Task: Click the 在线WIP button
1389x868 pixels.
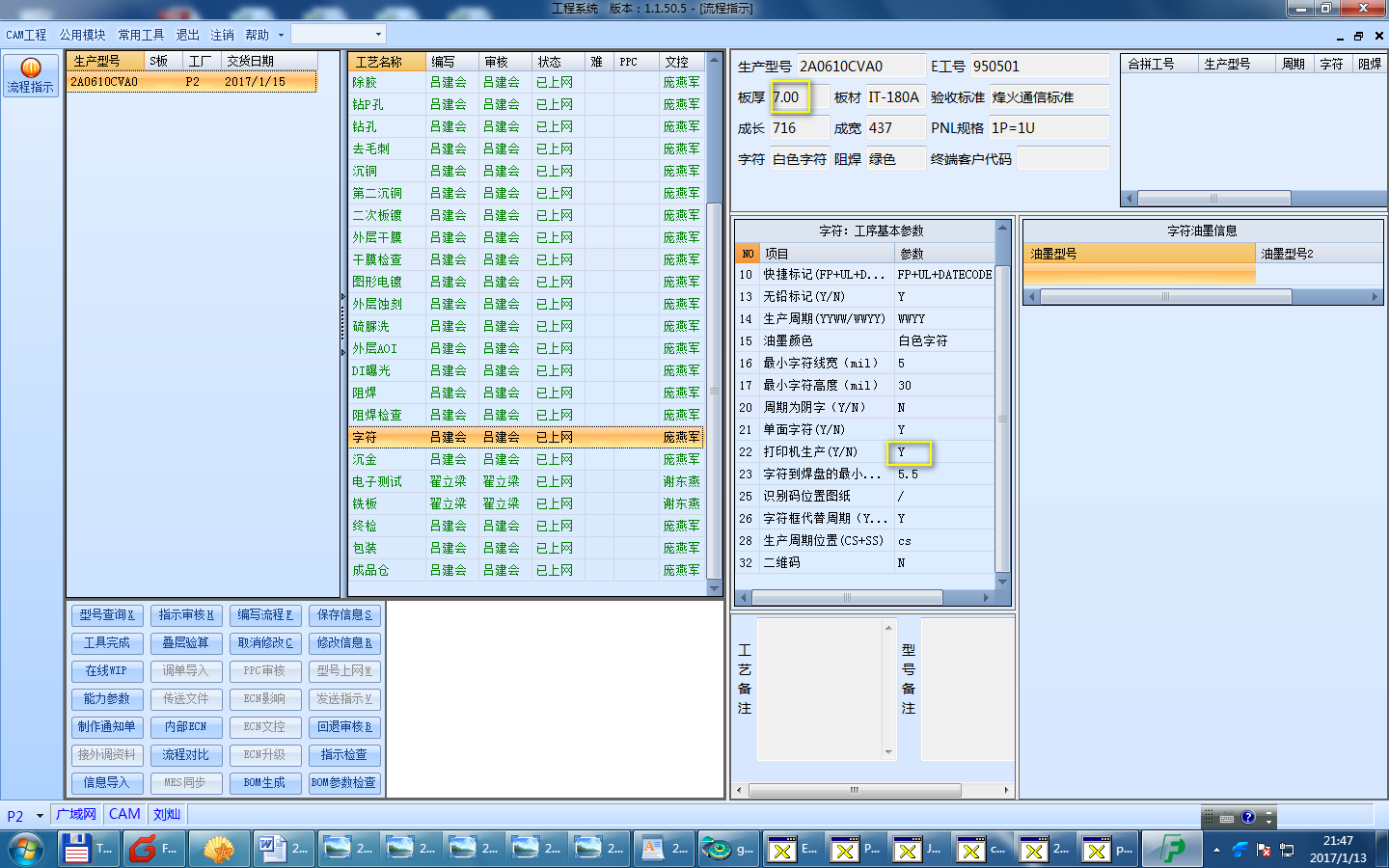Action: click(x=107, y=670)
